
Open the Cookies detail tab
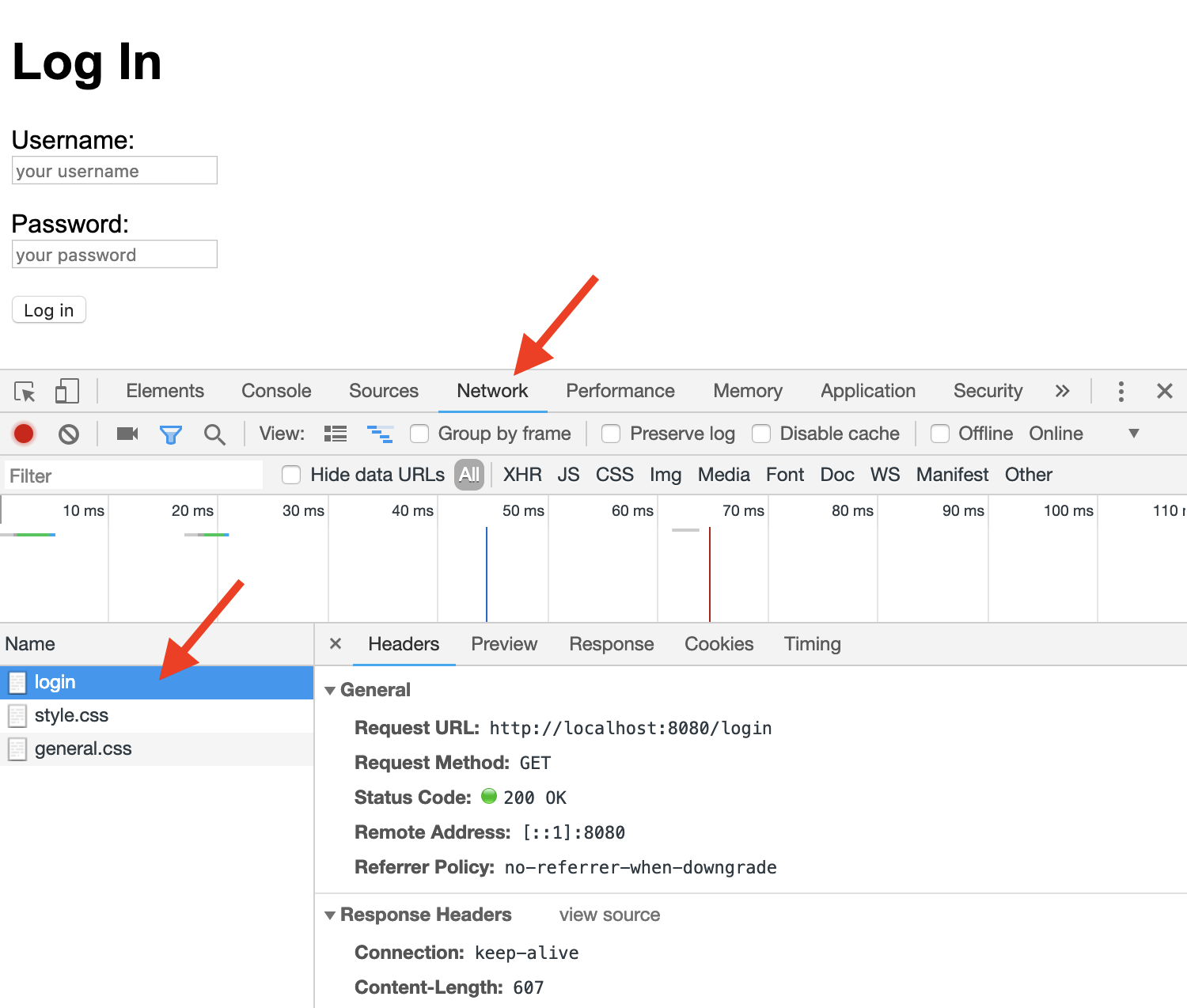[x=719, y=644]
